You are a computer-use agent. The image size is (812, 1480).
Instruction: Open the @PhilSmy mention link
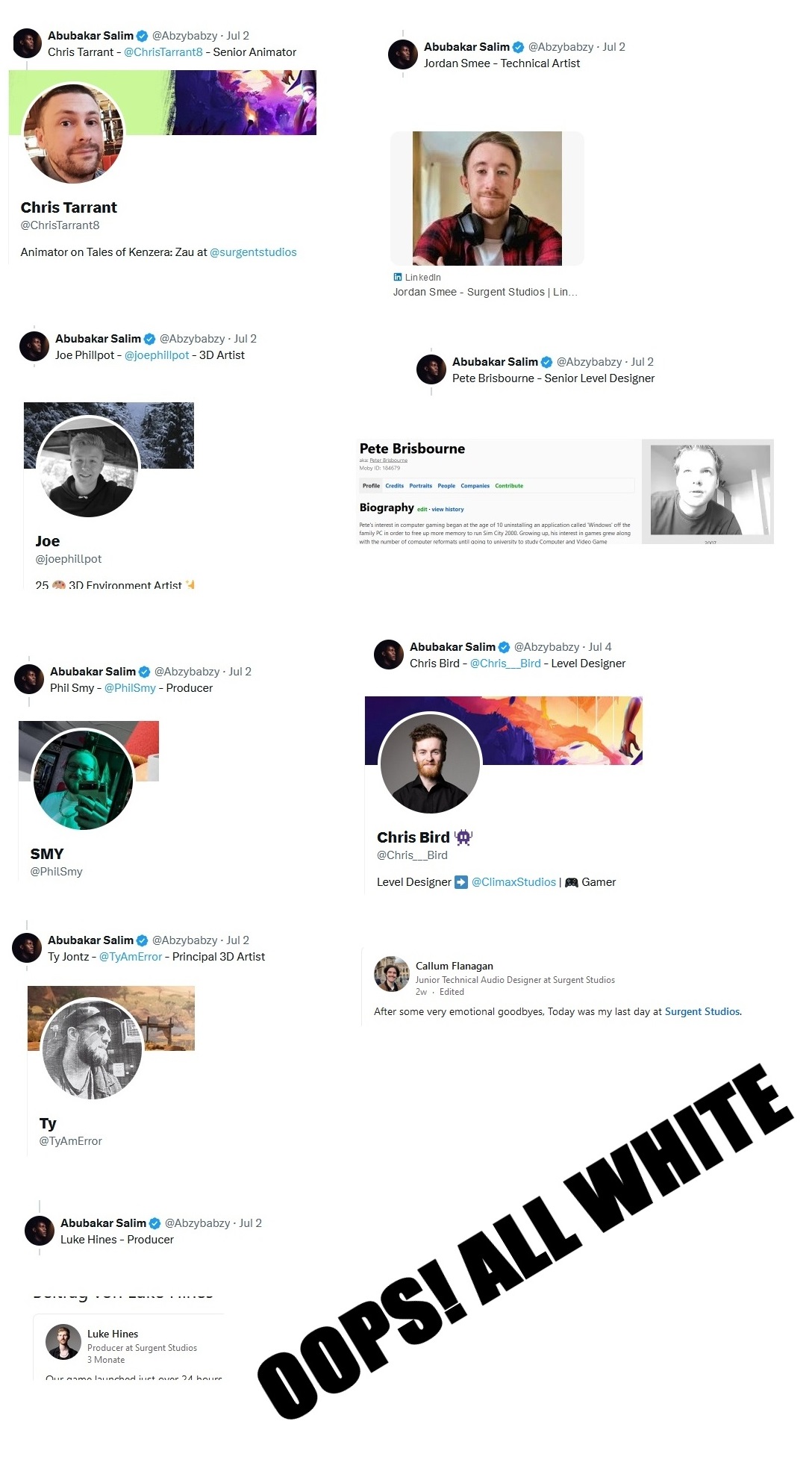(x=130, y=688)
